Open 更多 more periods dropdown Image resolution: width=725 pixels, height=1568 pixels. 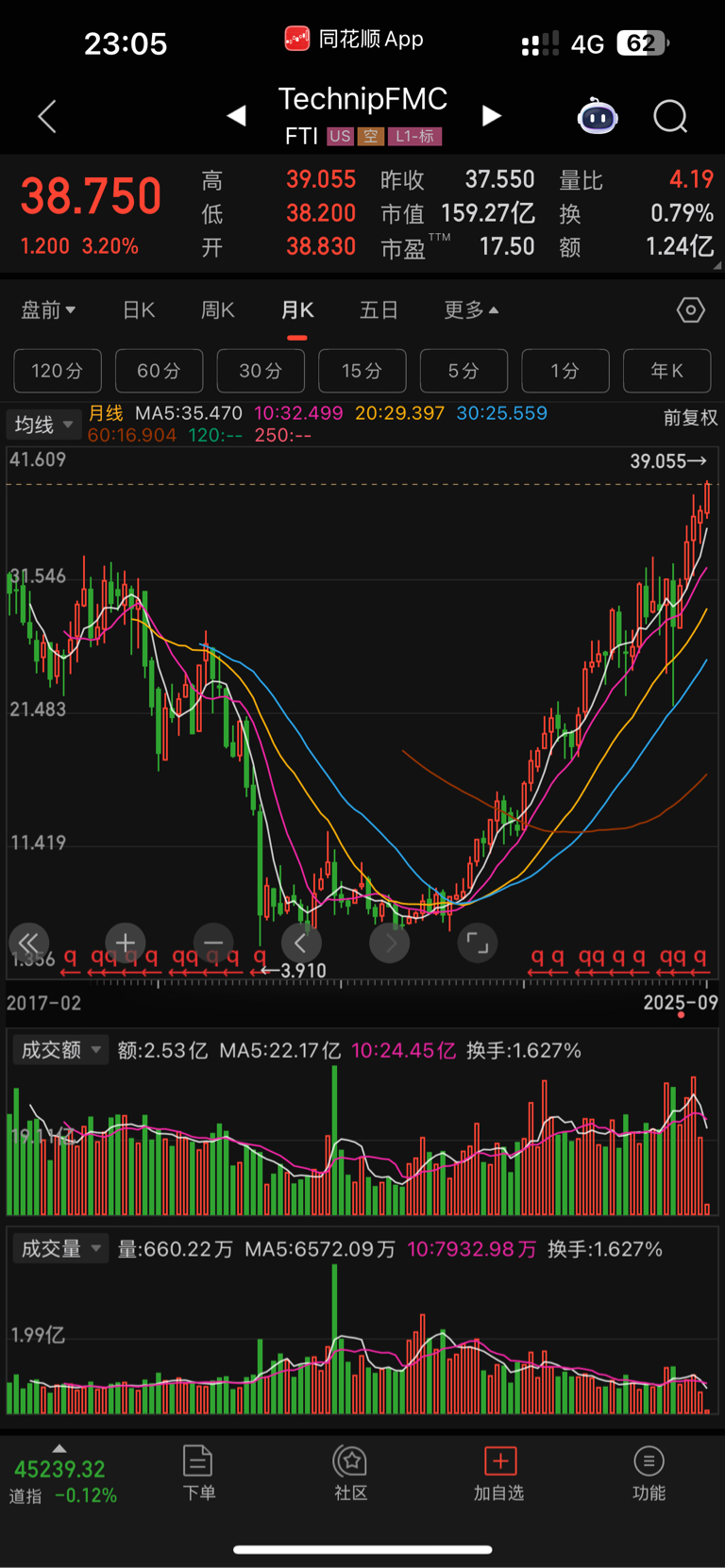[x=471, y=309]
